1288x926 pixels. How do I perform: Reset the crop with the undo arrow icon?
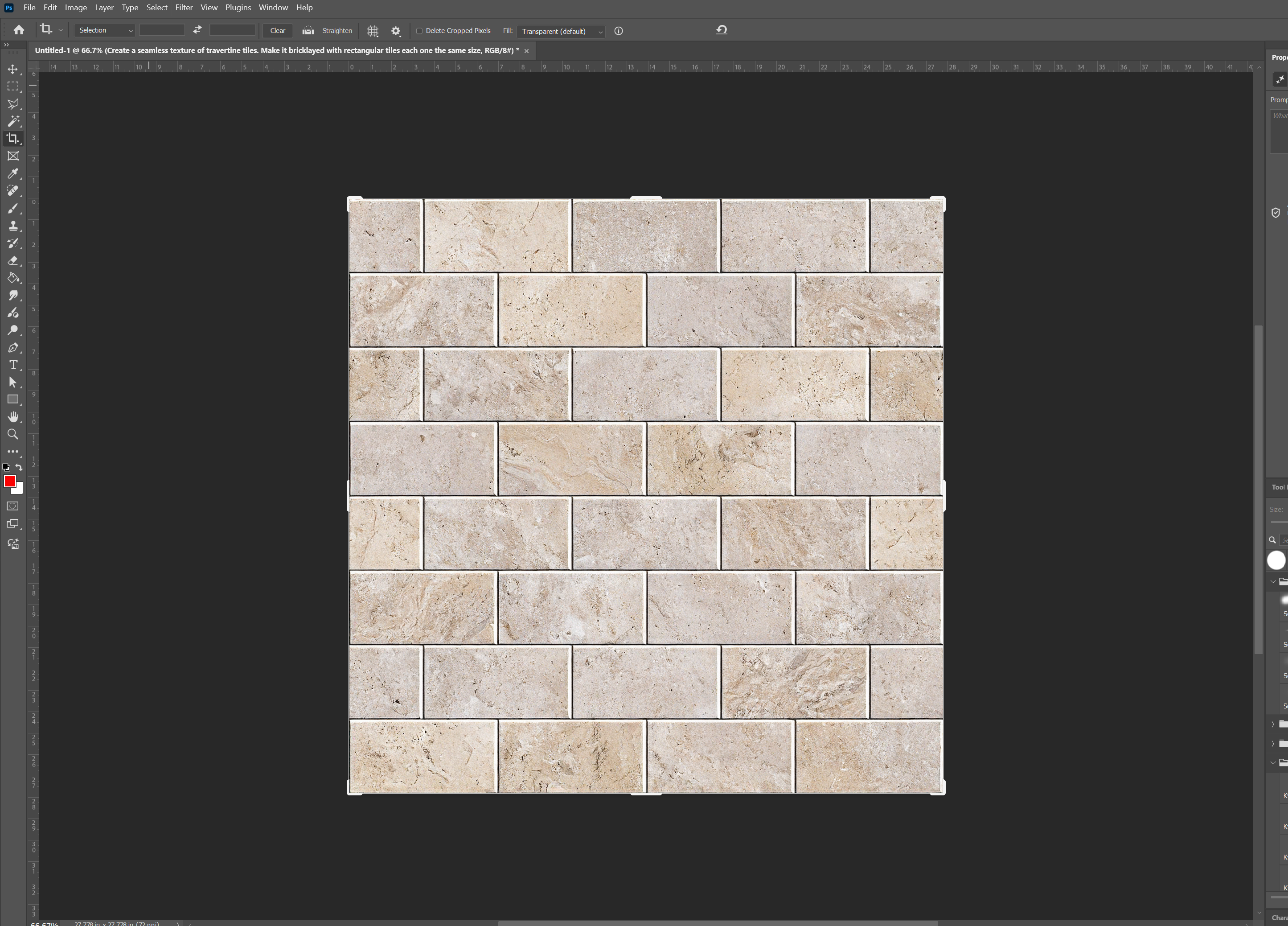point(721,30)
